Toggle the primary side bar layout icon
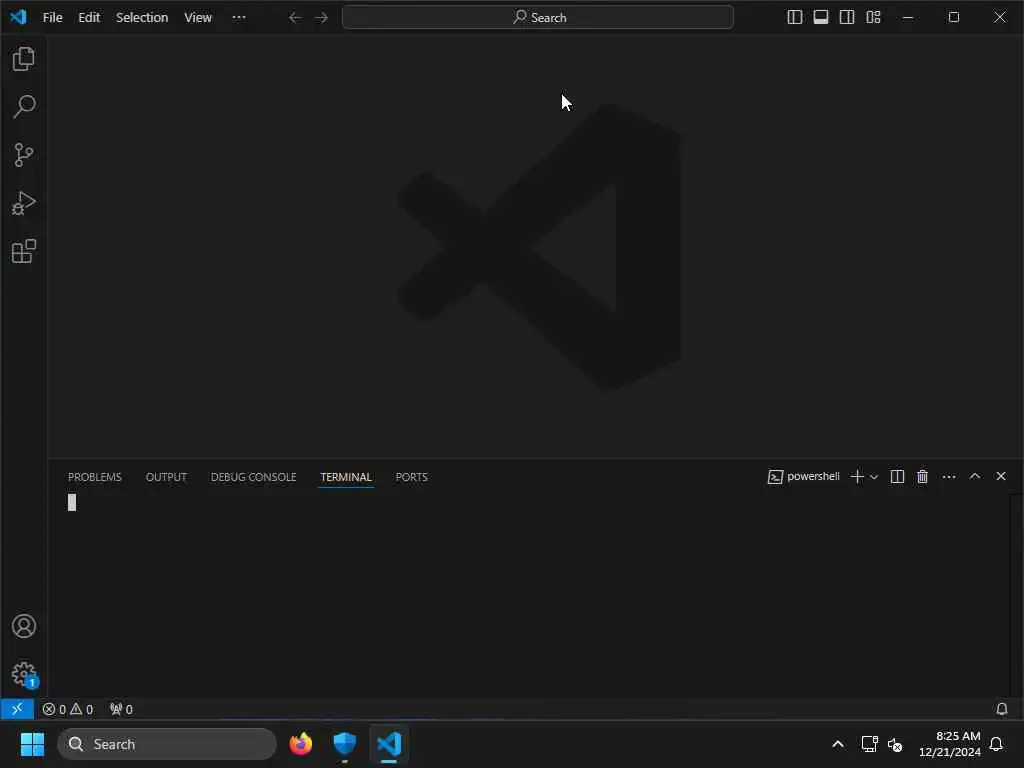The height and width of the screenshot is (768, 1024). point(795,18)
